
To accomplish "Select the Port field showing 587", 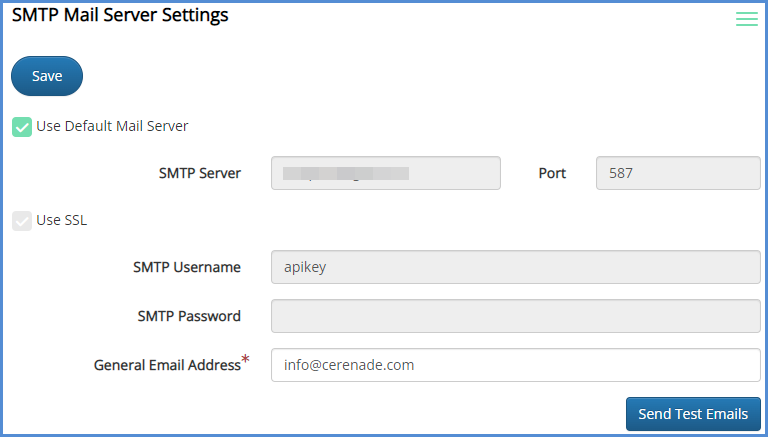I will pos(677,173).
